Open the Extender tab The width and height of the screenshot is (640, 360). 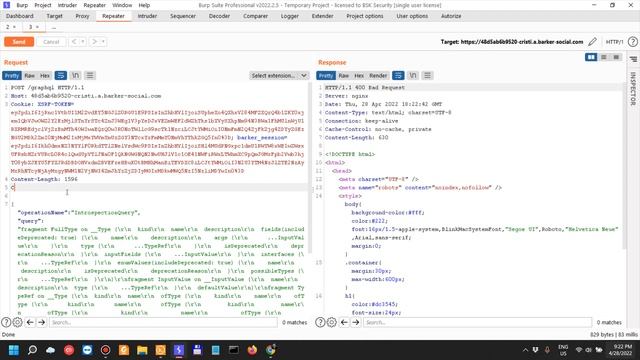322,16
